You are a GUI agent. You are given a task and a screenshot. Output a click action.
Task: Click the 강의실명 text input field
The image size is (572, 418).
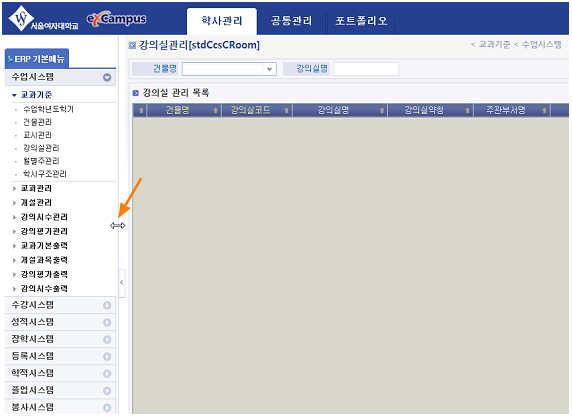(x=366, y=69)
